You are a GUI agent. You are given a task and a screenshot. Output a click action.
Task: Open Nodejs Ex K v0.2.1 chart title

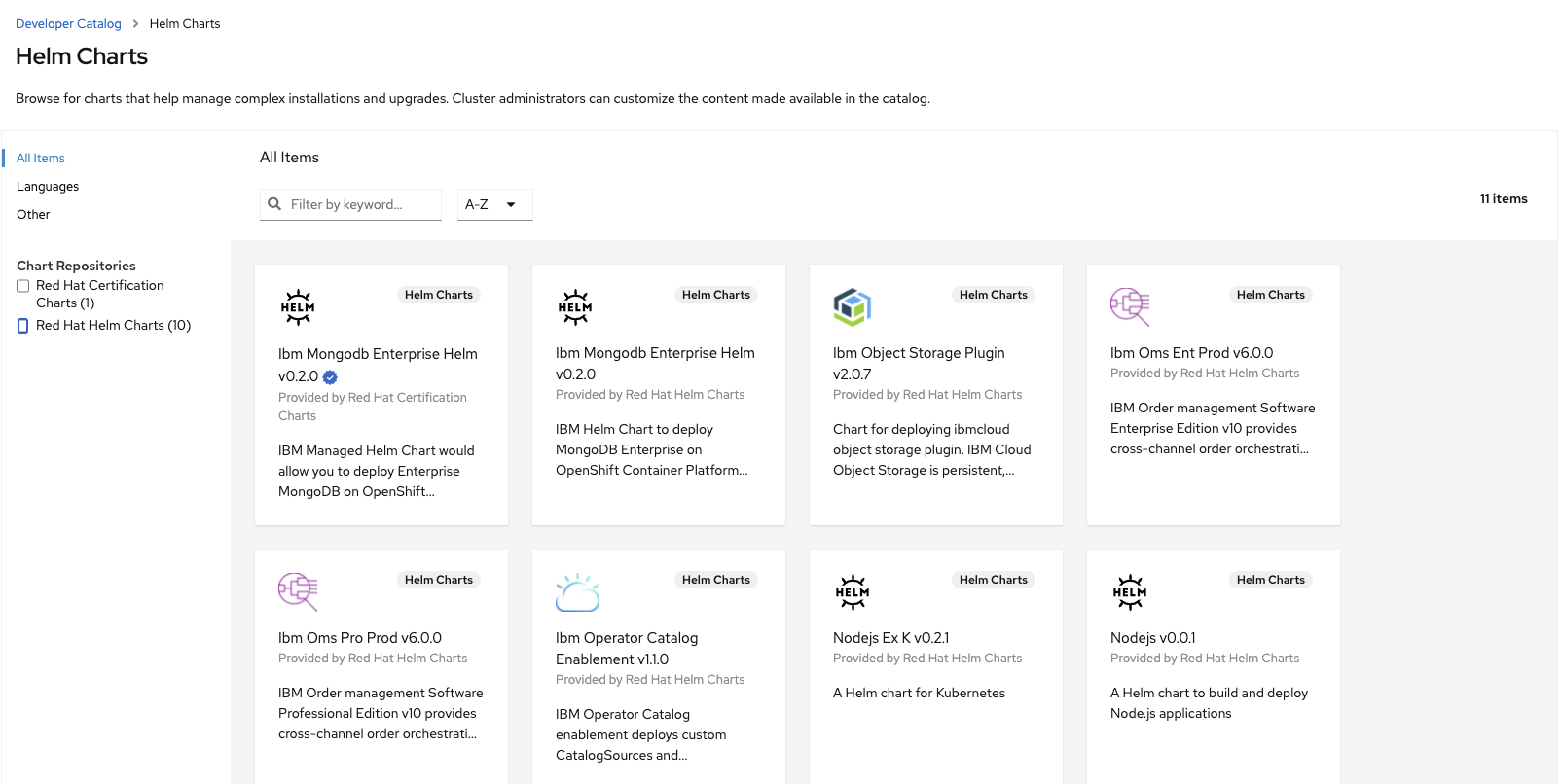tap(890, 638)
